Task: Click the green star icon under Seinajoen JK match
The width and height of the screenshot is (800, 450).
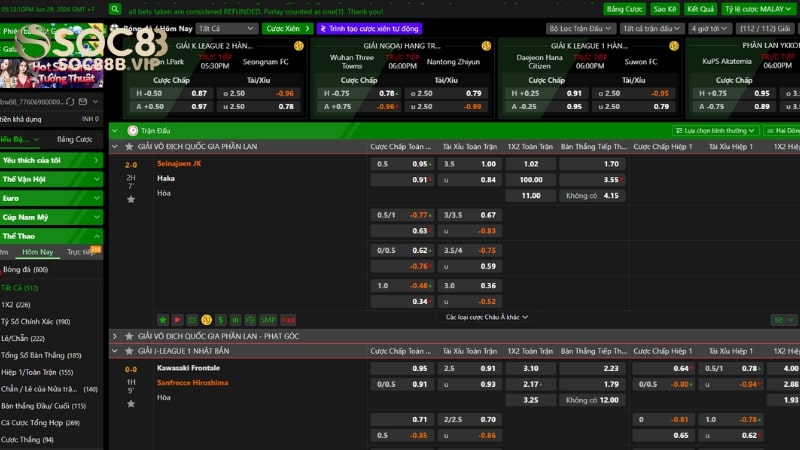Action: (163, 320)
